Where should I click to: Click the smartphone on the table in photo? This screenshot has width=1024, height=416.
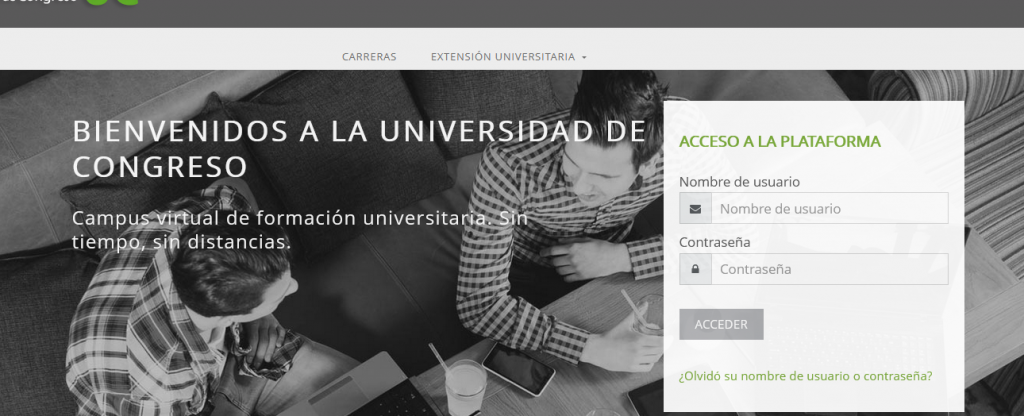pos(519,369)
